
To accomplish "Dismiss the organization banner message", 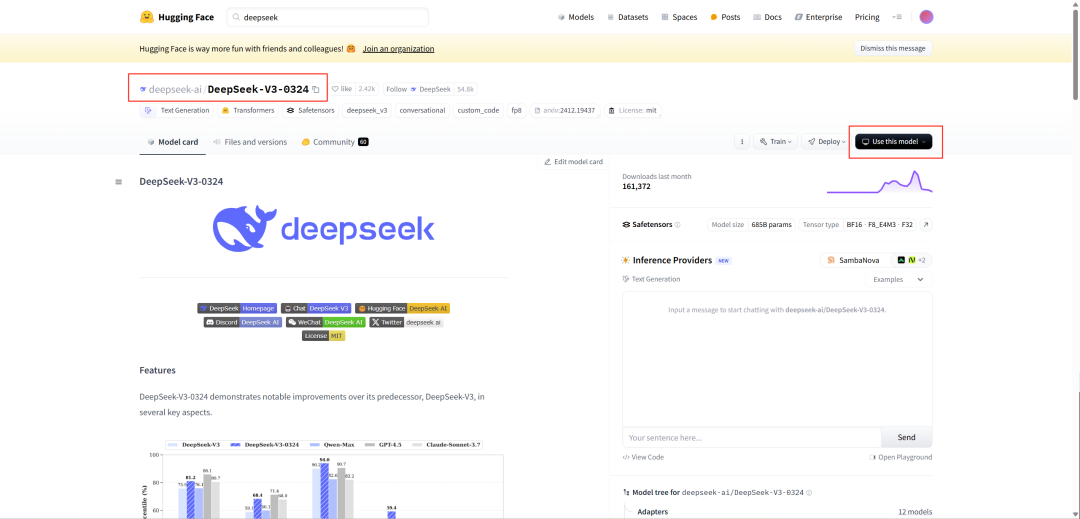I will coord(893,48).
